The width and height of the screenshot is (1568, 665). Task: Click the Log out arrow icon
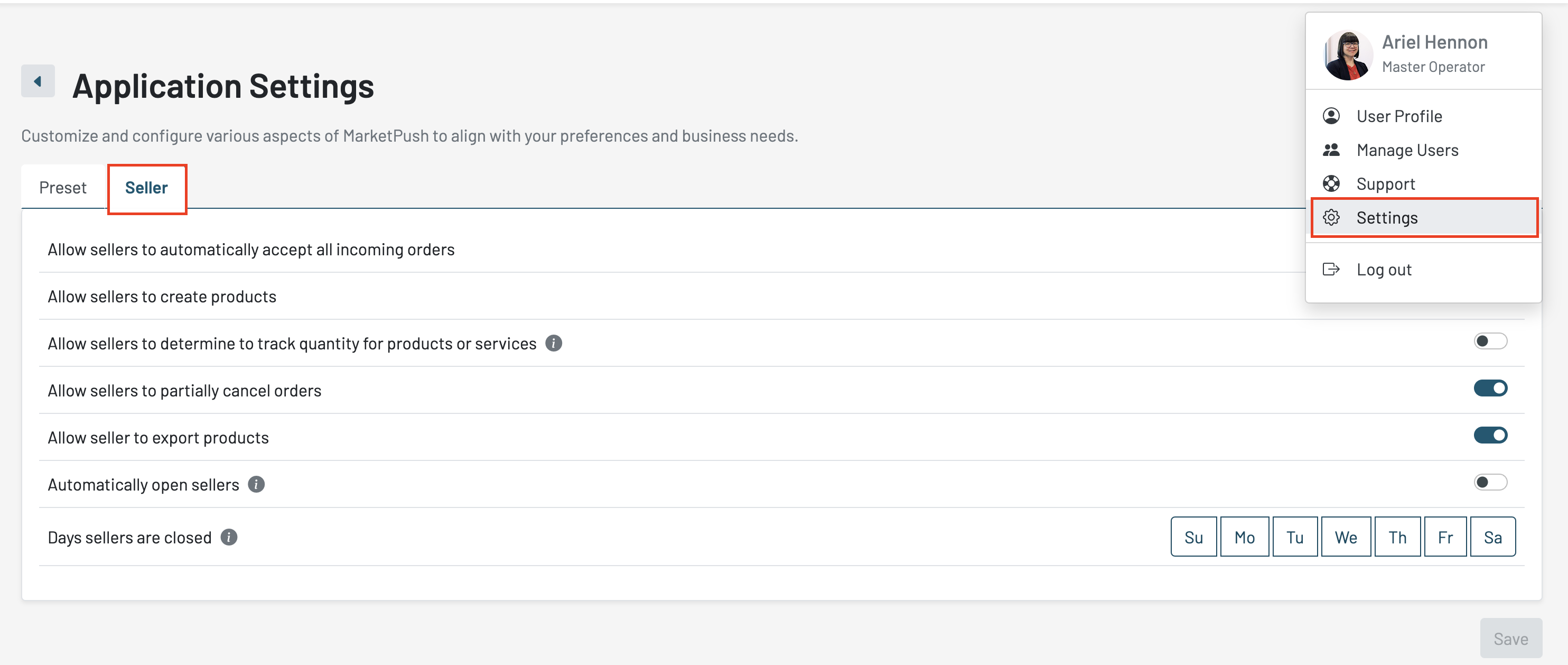coord(1331,269)
